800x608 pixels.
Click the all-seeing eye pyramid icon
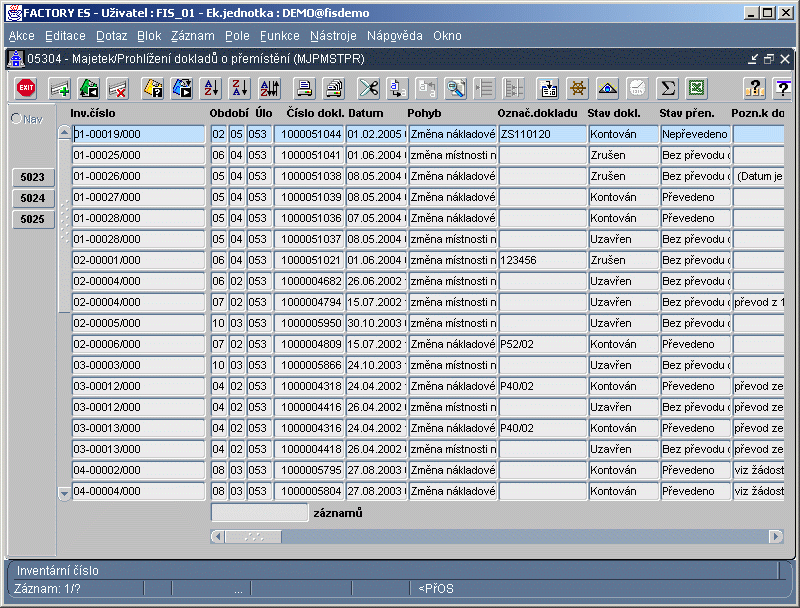coord(608,88)
